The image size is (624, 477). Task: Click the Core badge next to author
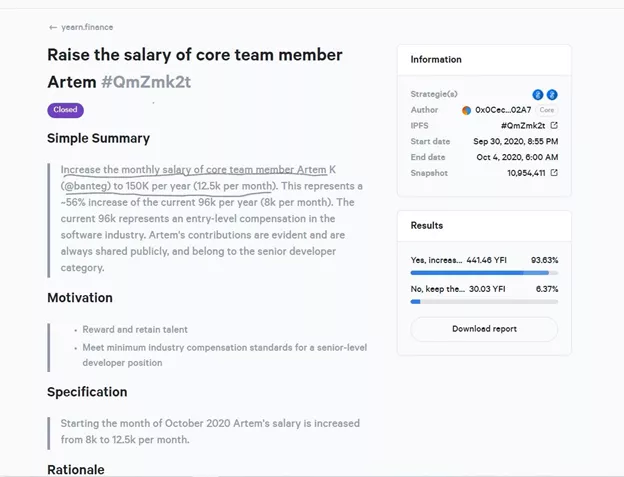[x=548, y=110]
